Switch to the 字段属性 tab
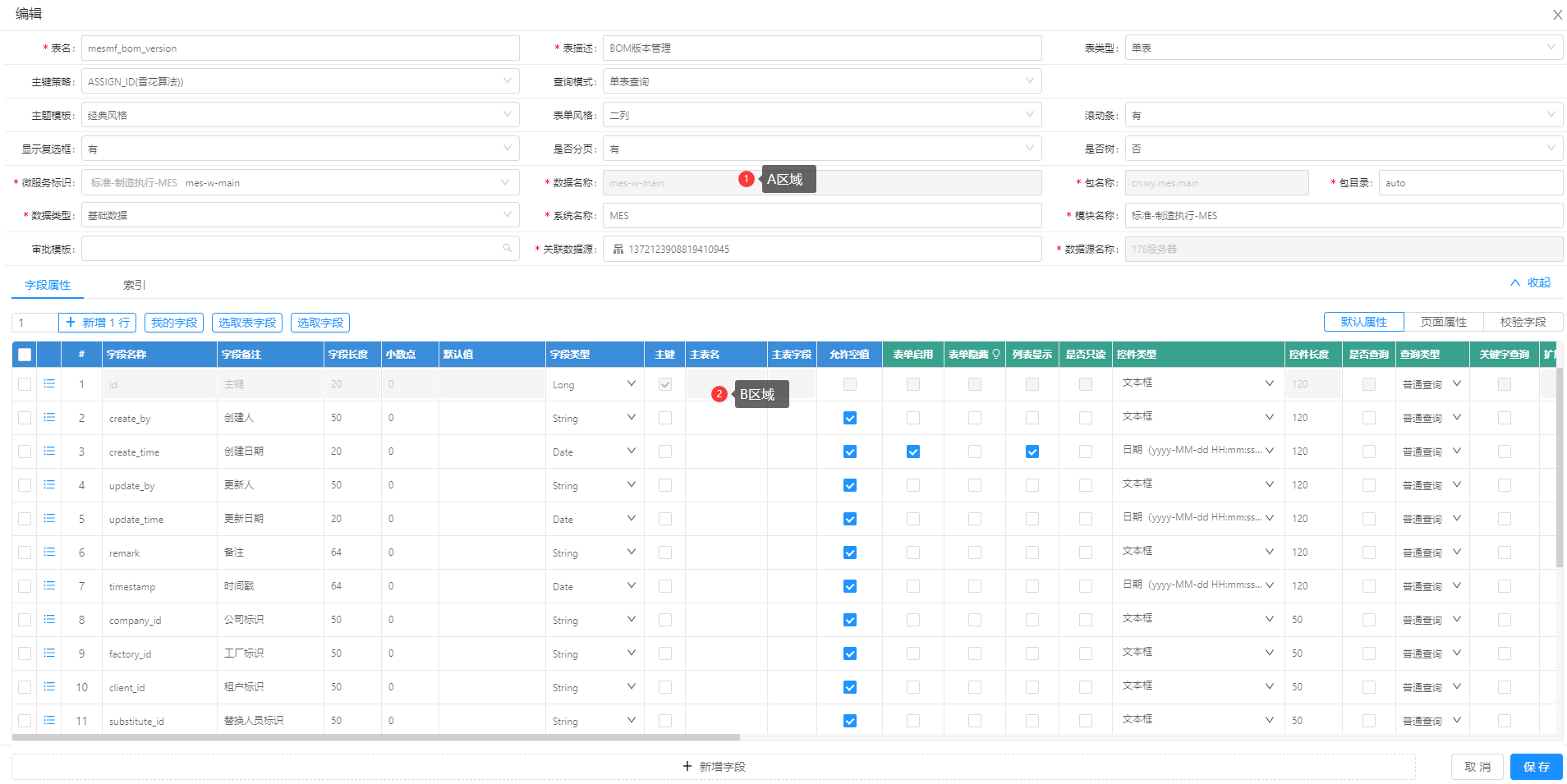The image size is (1567, 784). click(x=48, y=285)
